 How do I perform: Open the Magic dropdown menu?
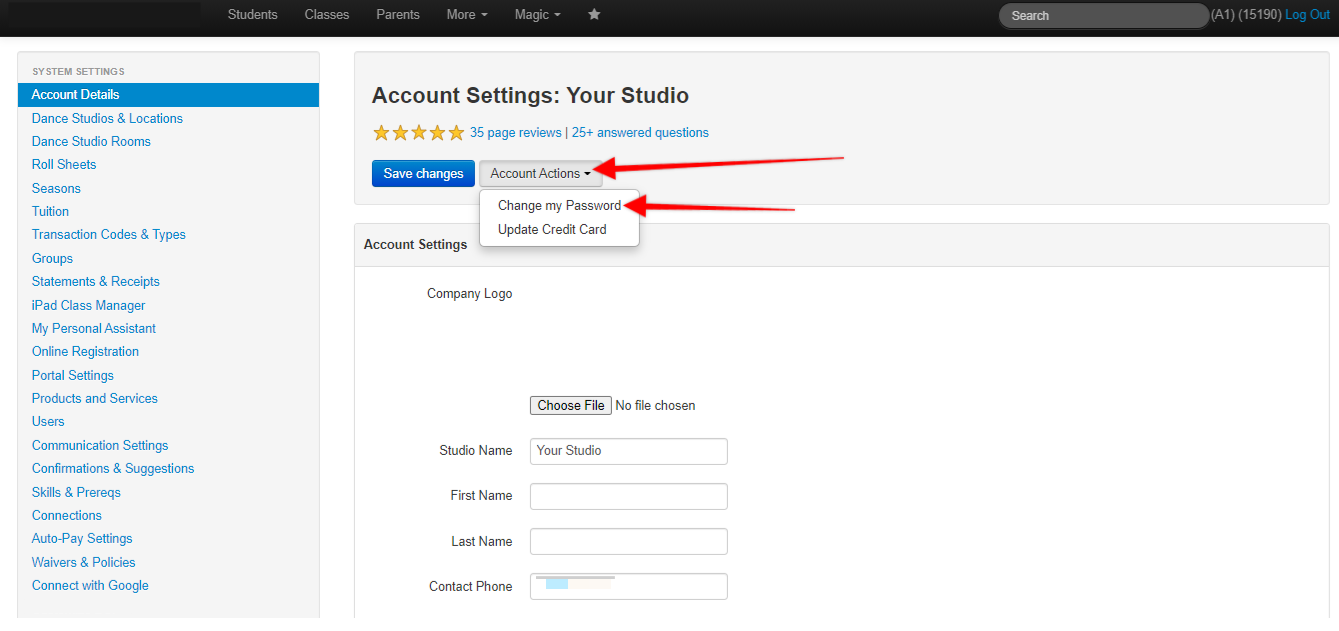point(537,15)
